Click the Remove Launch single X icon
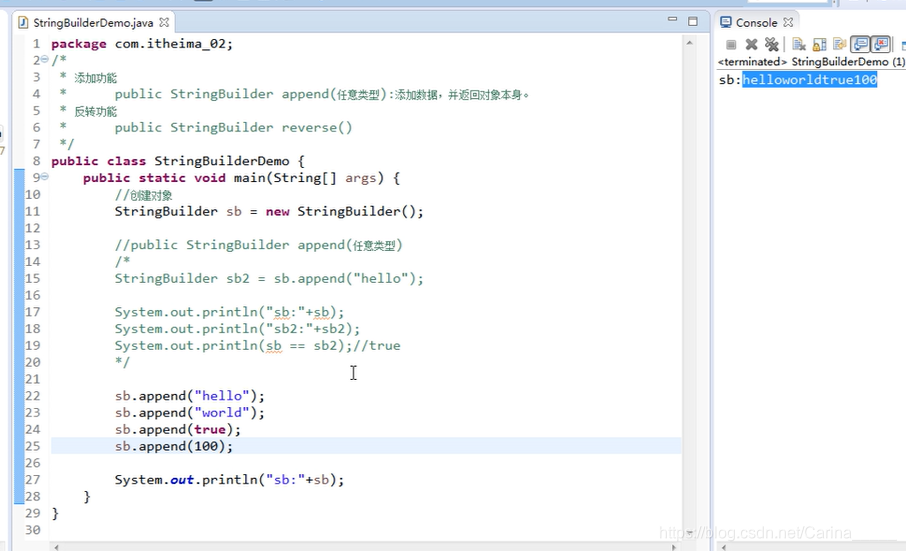The height and width of the screenshot is (551, 906). (751, 44)
